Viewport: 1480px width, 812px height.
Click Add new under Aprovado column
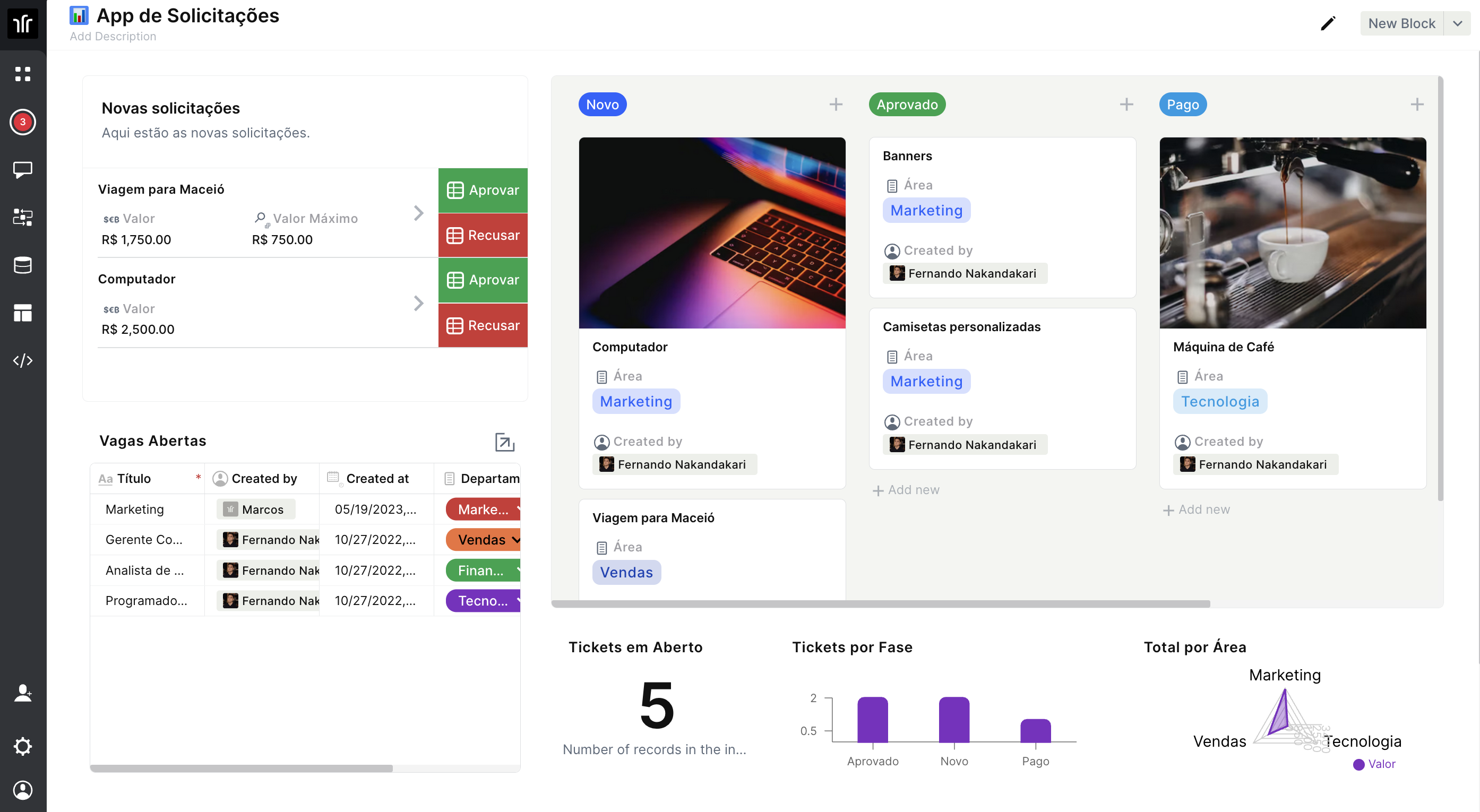[906, 490]
